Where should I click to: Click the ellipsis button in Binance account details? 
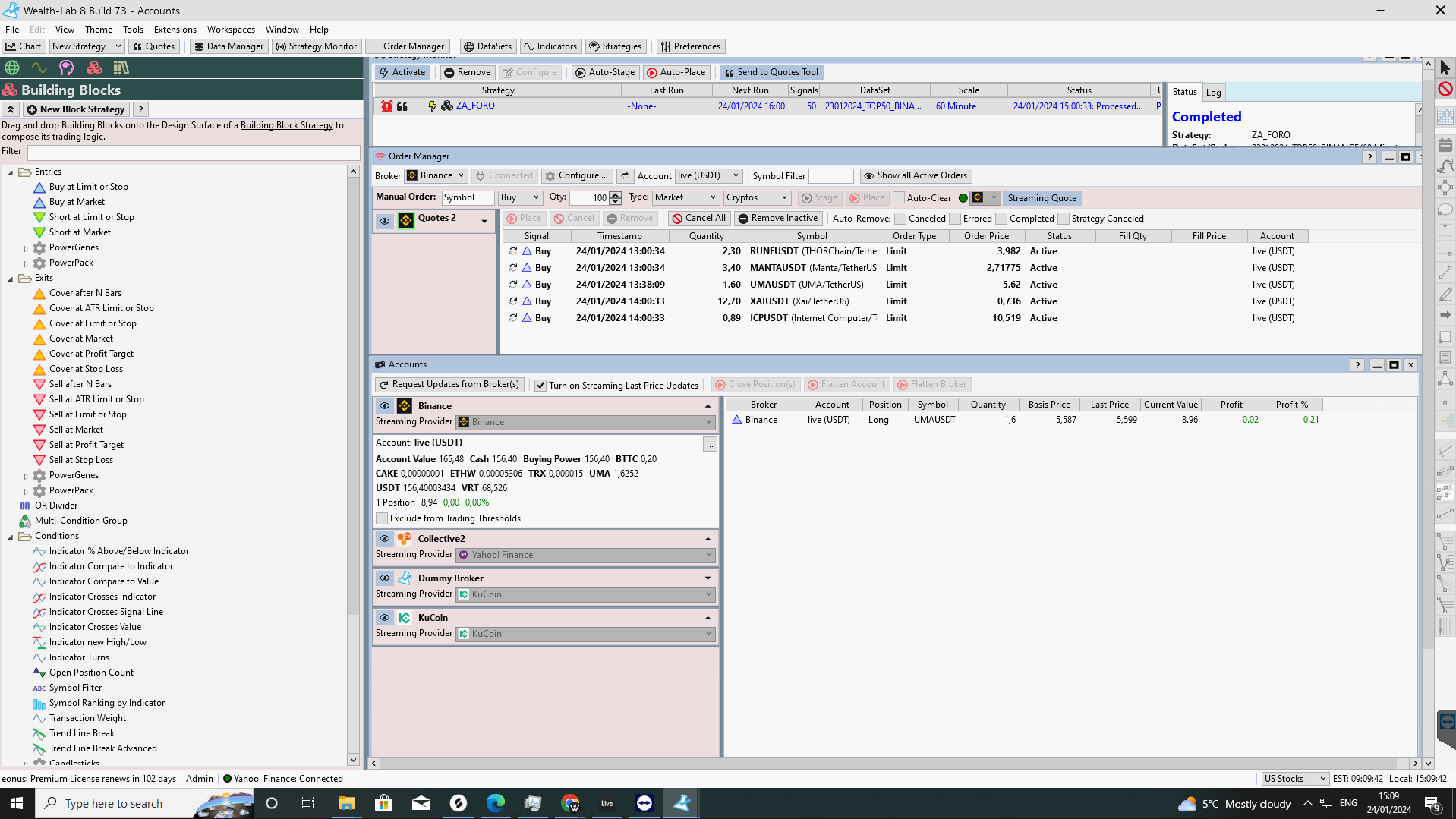[x=710, y=445]
